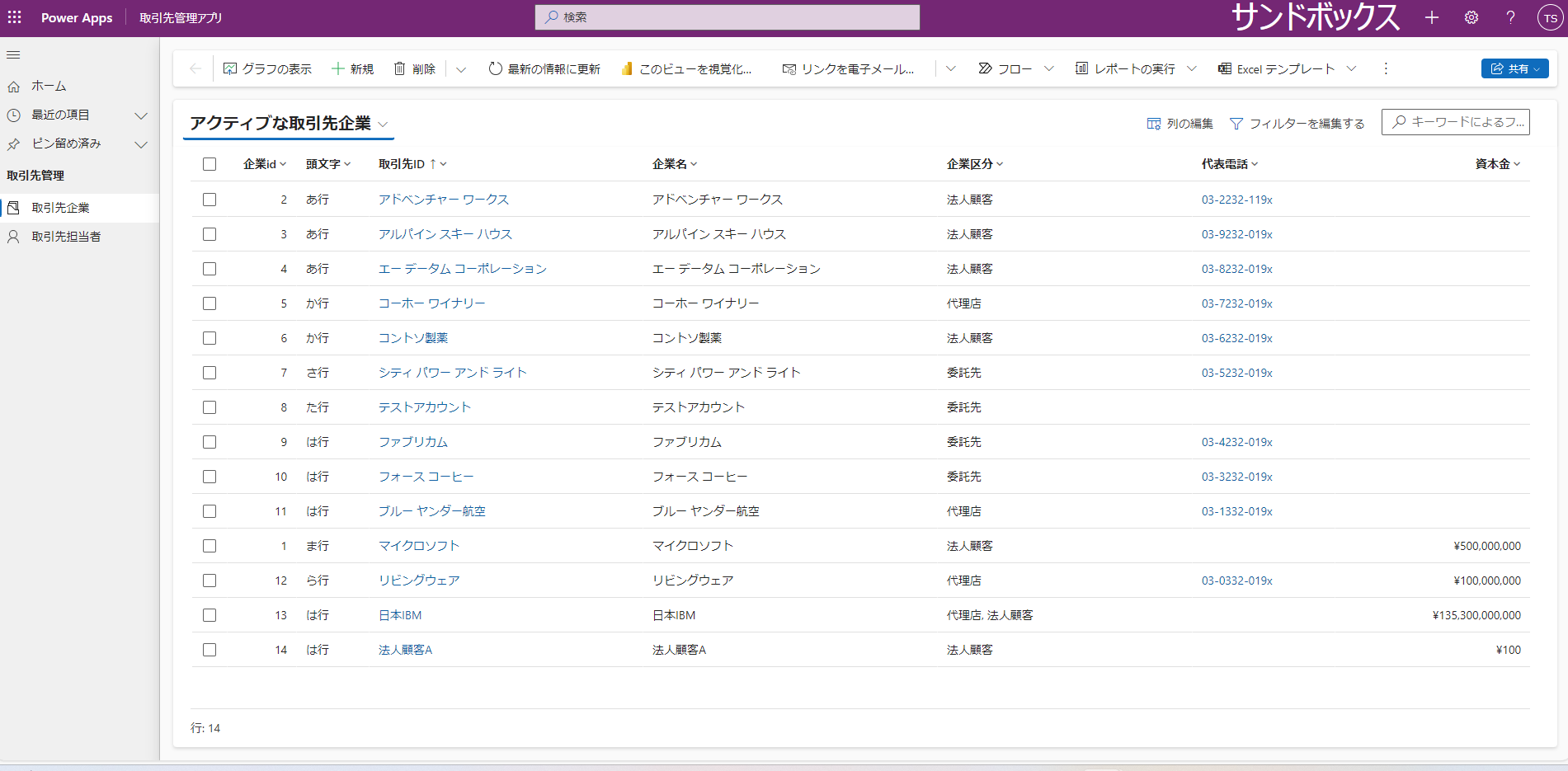Open the アクティブな取引先企業 view selector
Image resolution: width=1568 pixels, height=771 pixels.
point(289,124)
